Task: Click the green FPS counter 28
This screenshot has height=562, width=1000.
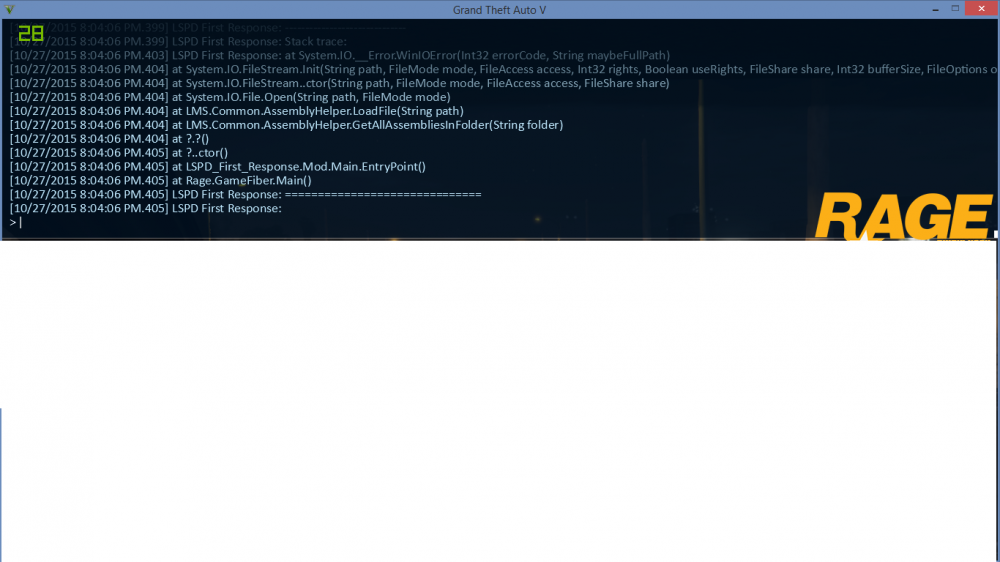Action: click(31, 33)
